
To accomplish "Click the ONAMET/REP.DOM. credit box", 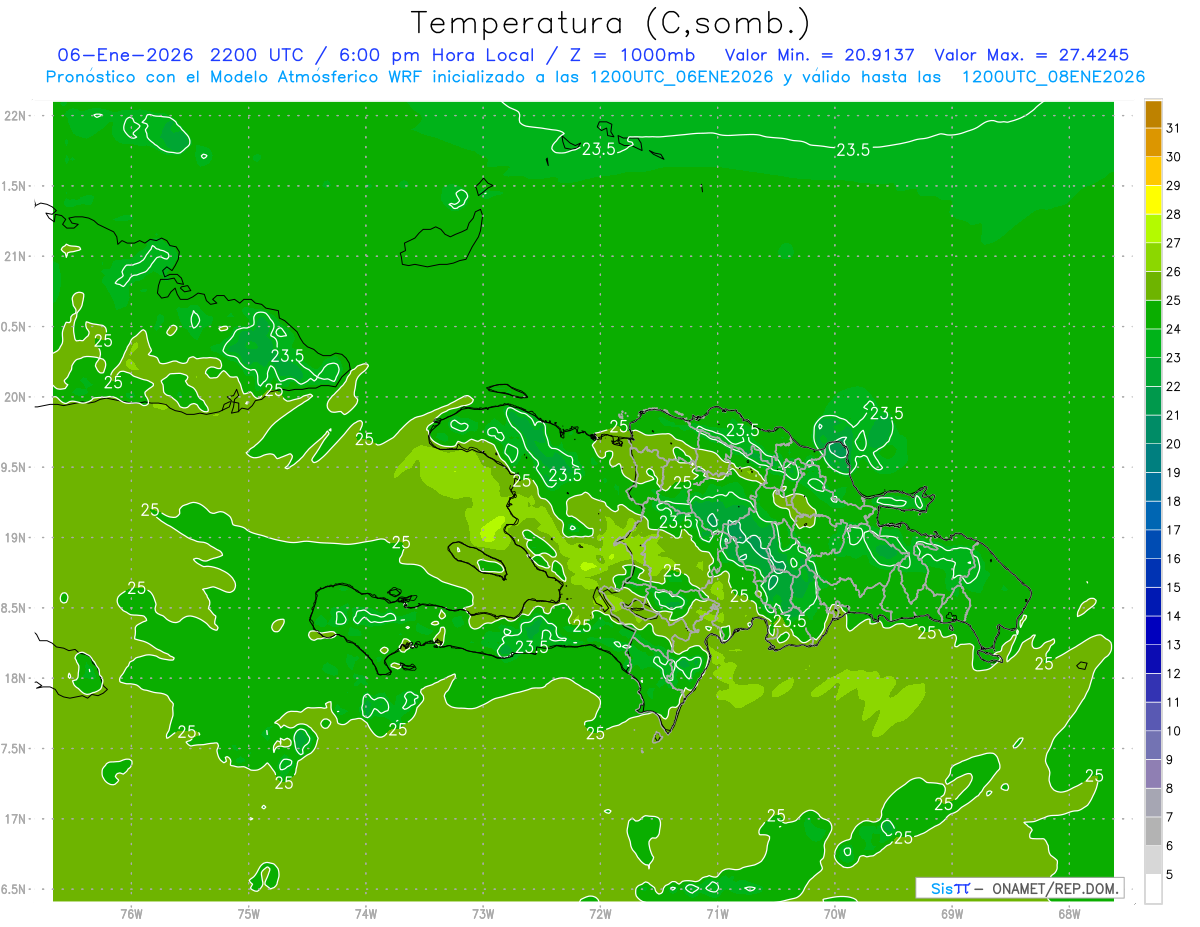I will (1019, 888).
